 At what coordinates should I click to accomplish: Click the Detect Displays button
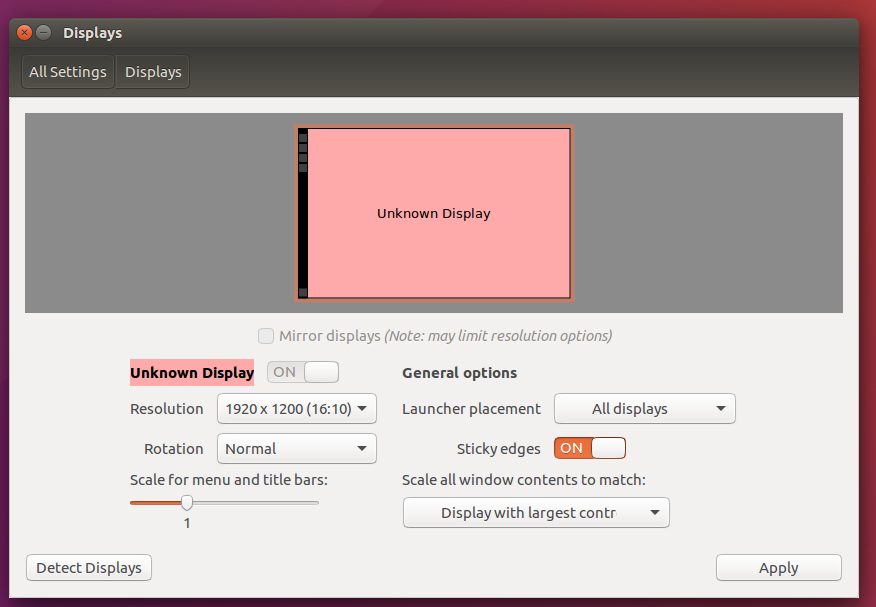(x=89, y=567)
